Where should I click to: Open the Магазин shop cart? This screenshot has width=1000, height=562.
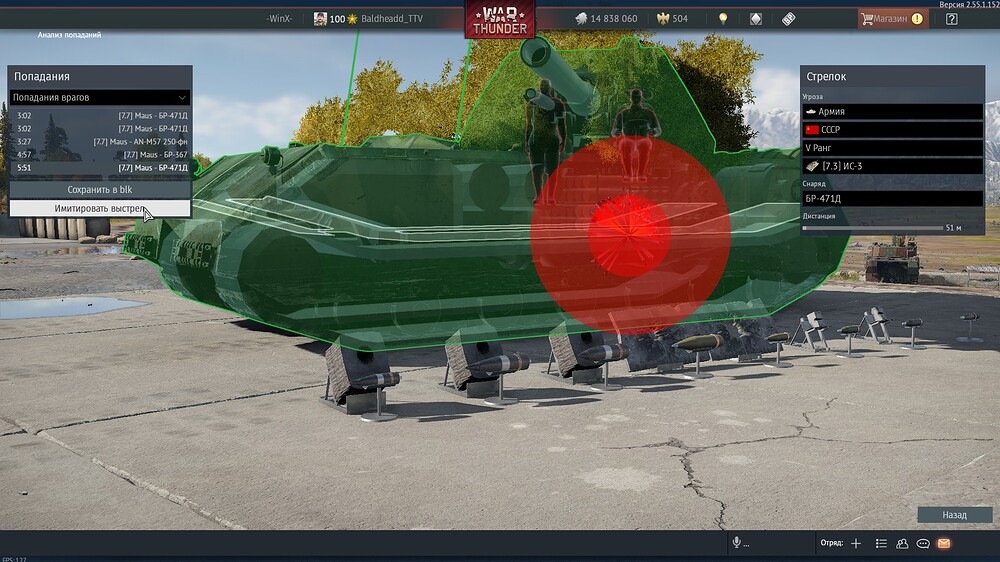pyautogui.click(x=892, y=18)
